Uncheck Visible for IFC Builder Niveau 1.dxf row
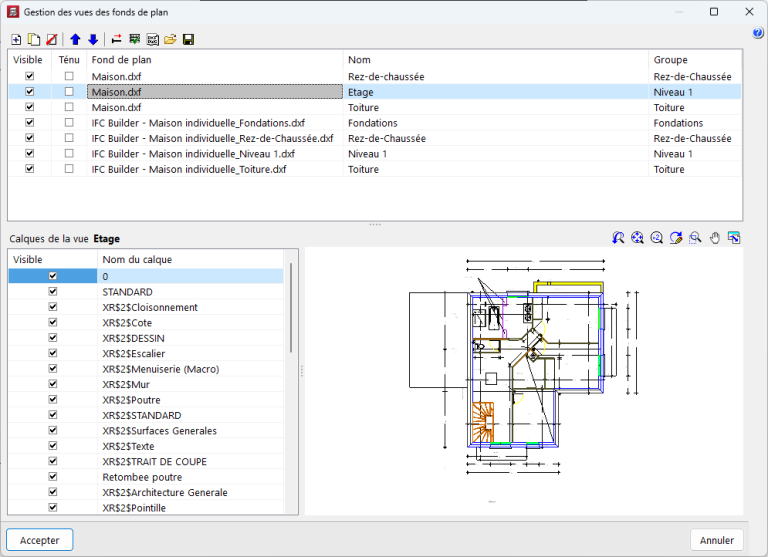This screenshot has width=768, height=557. tap(29, 153)
